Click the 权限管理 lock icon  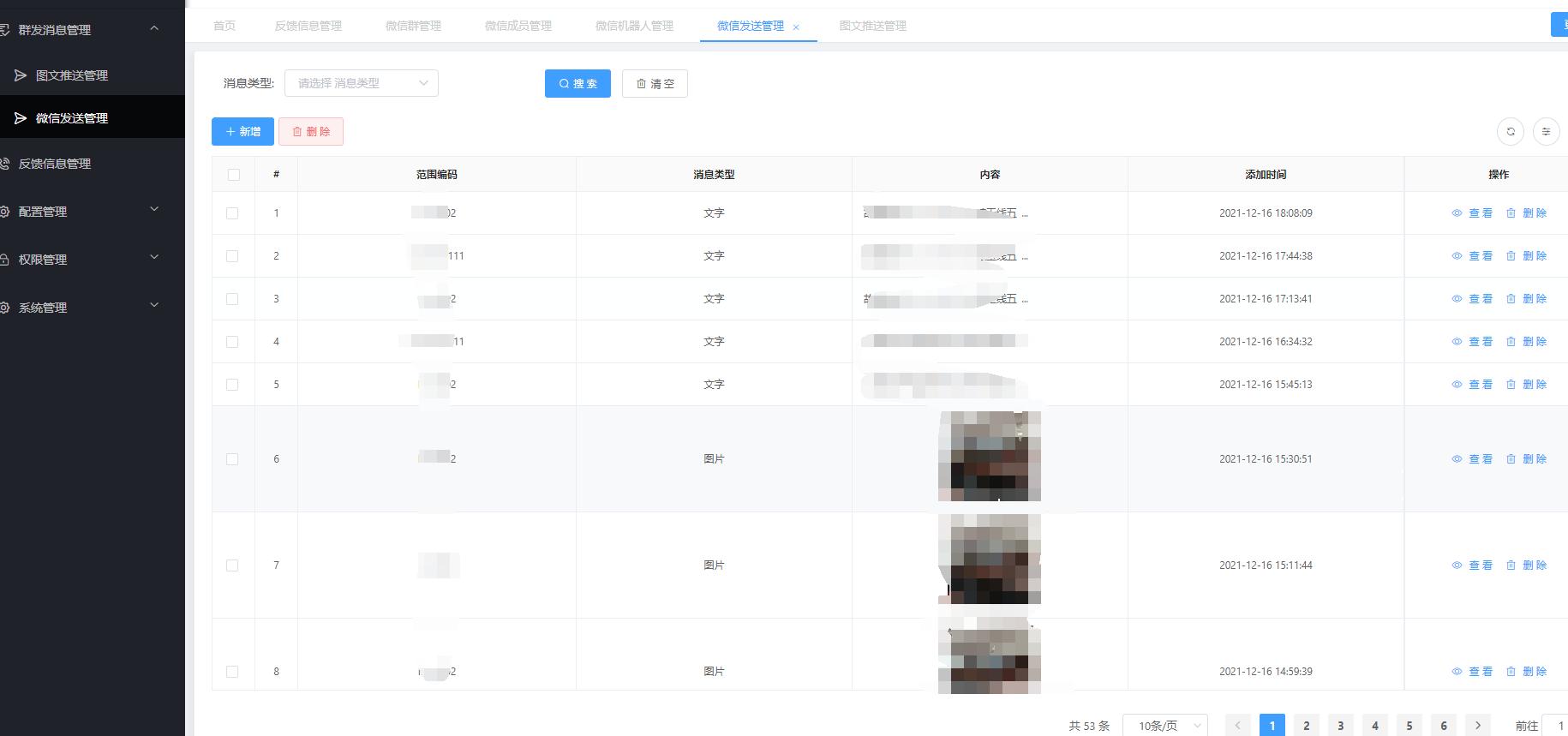[x=4, y=260]
